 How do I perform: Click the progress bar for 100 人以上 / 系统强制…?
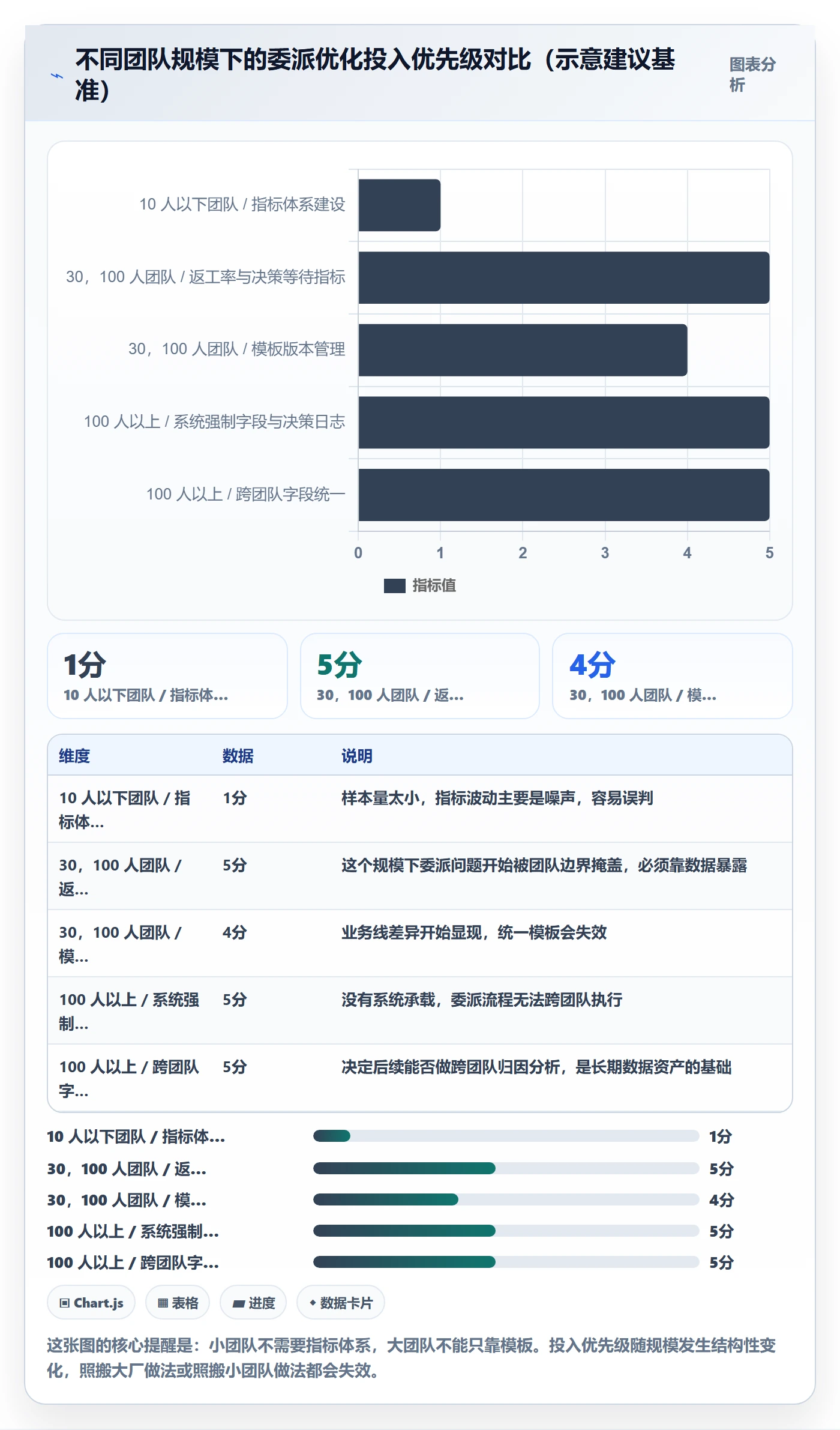coord(506,1231)
